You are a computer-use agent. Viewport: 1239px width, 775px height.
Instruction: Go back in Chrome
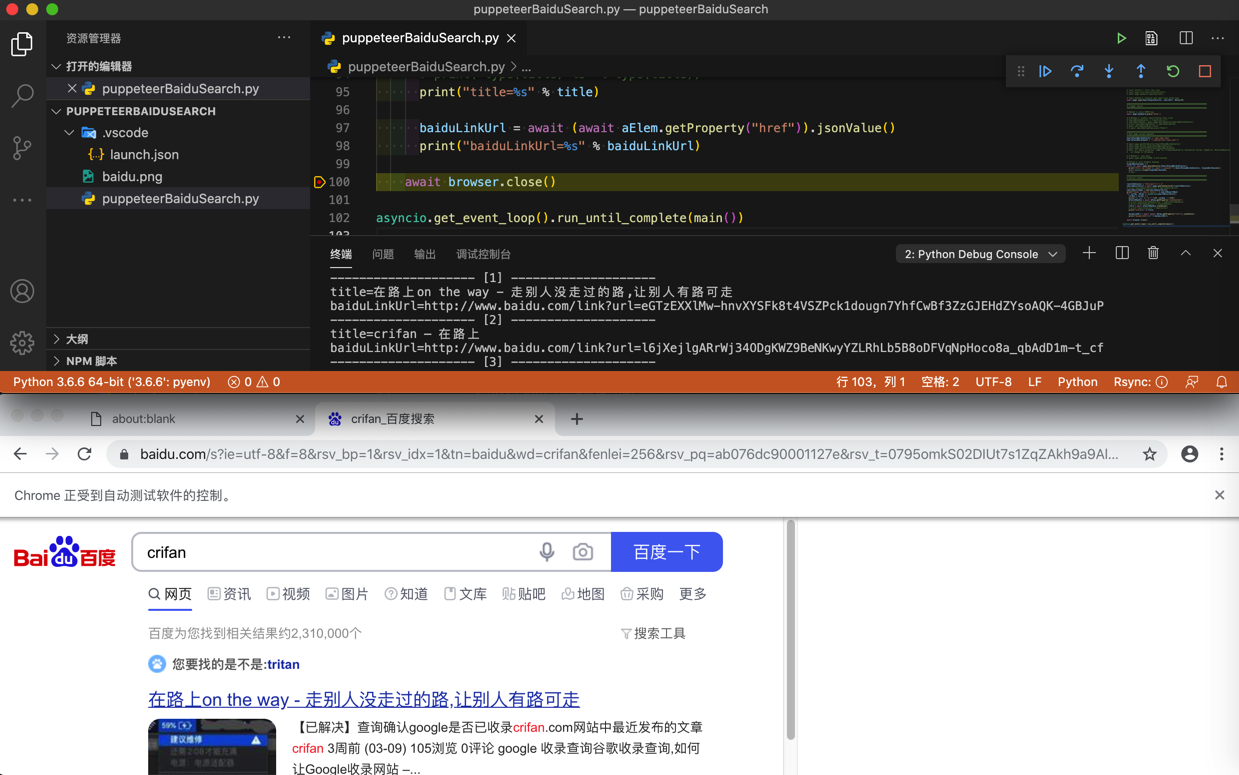[x=20, y=454]
